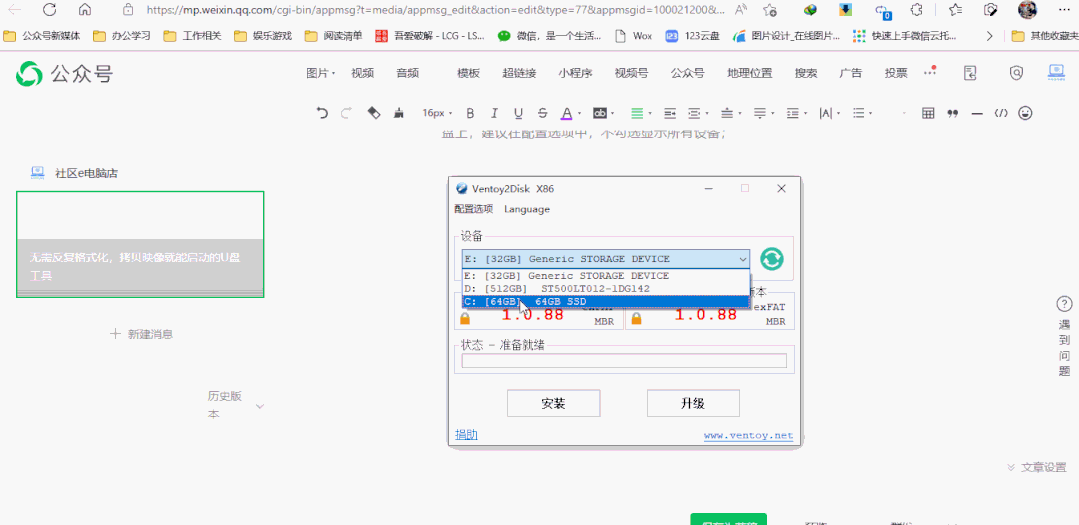This screenshot has height=525, width=1079.
Task: Open the 公众号新媒体 bookmark folder
Action: coord(42,36)
